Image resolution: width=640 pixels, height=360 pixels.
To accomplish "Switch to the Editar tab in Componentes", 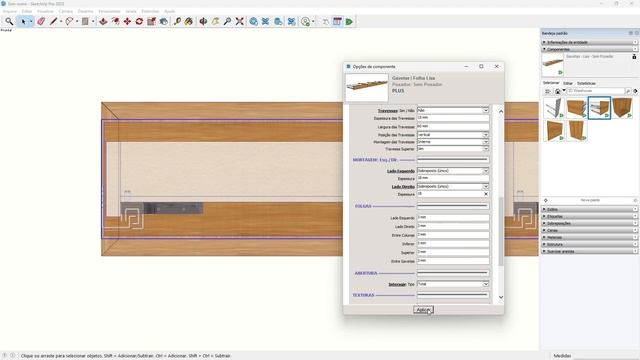I will point(568,83).
